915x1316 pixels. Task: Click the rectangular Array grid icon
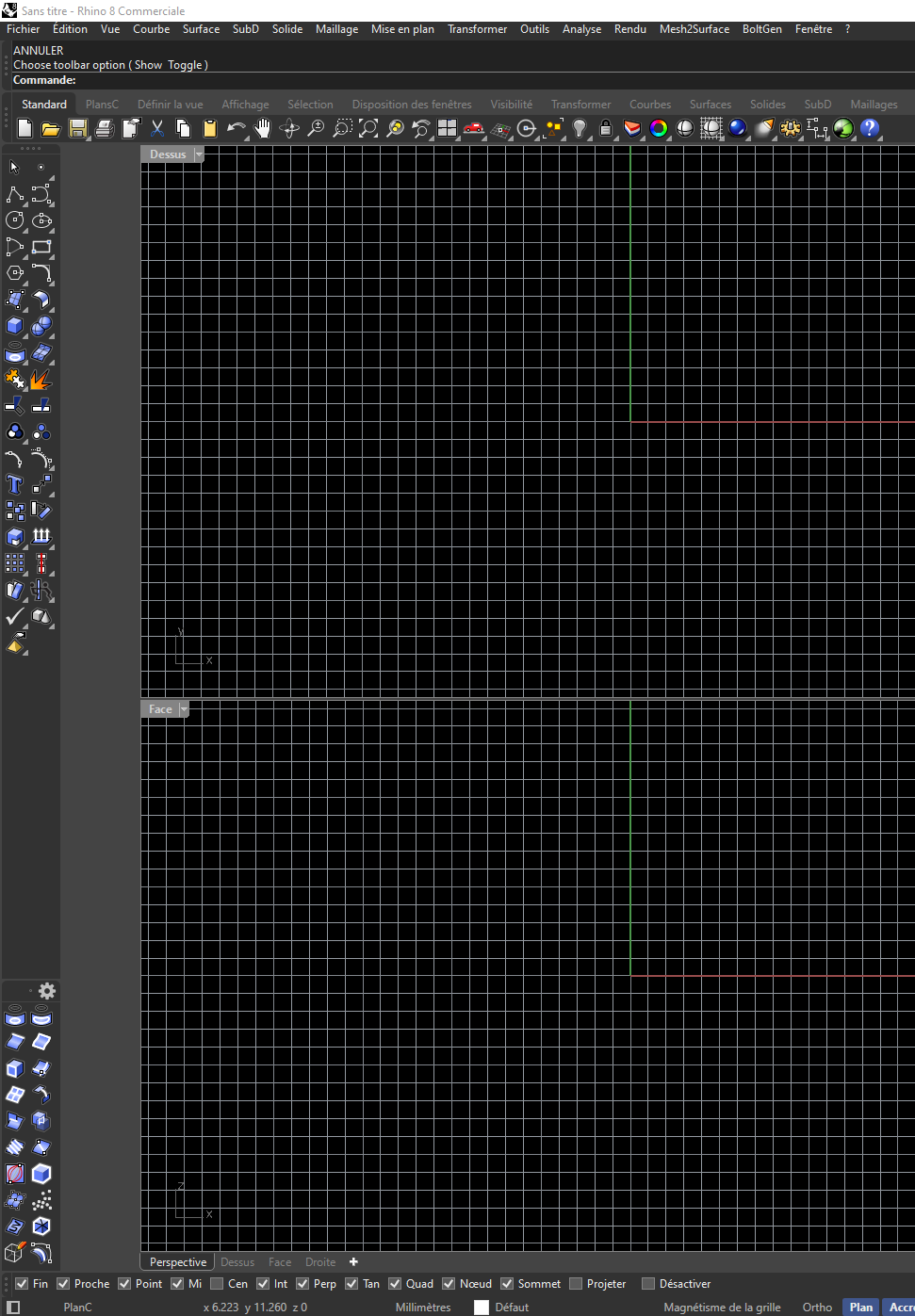point(15,563)
